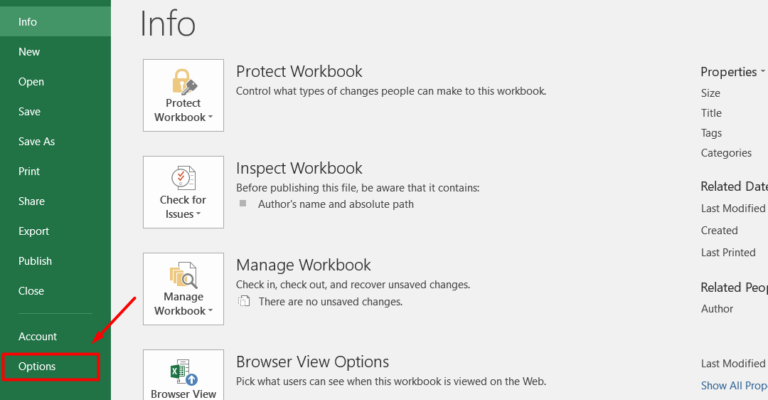Choose New from the backstage menu
The width and height of the screenshot is (768, 400).
point(29,52)
